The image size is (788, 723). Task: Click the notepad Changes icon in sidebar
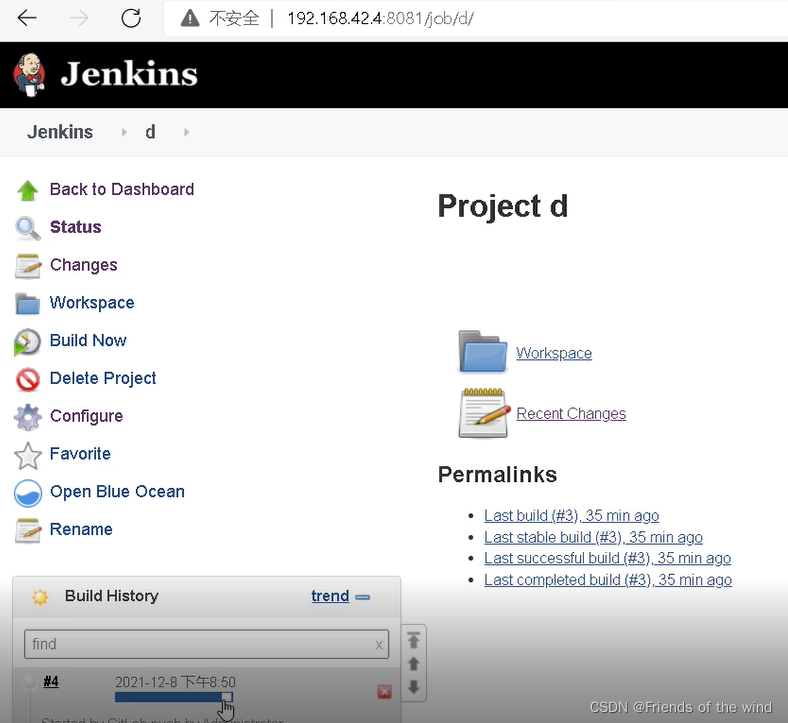pyautogui.click(x=28, y=266)
